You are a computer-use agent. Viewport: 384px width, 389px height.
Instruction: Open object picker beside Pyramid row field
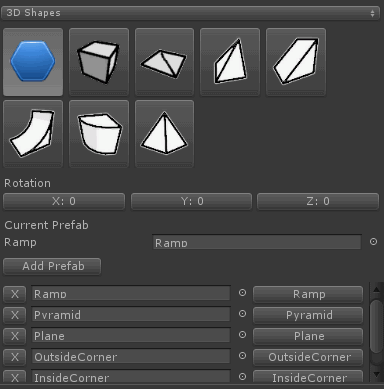[242, 314]
